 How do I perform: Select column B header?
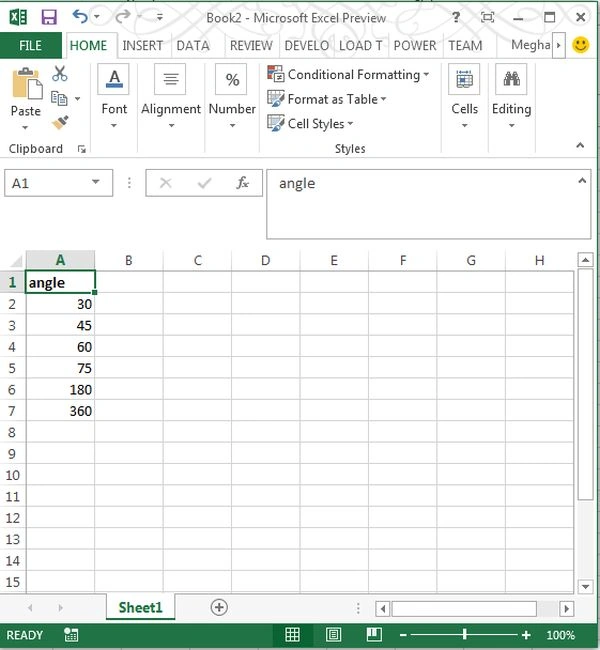[129, 260]
